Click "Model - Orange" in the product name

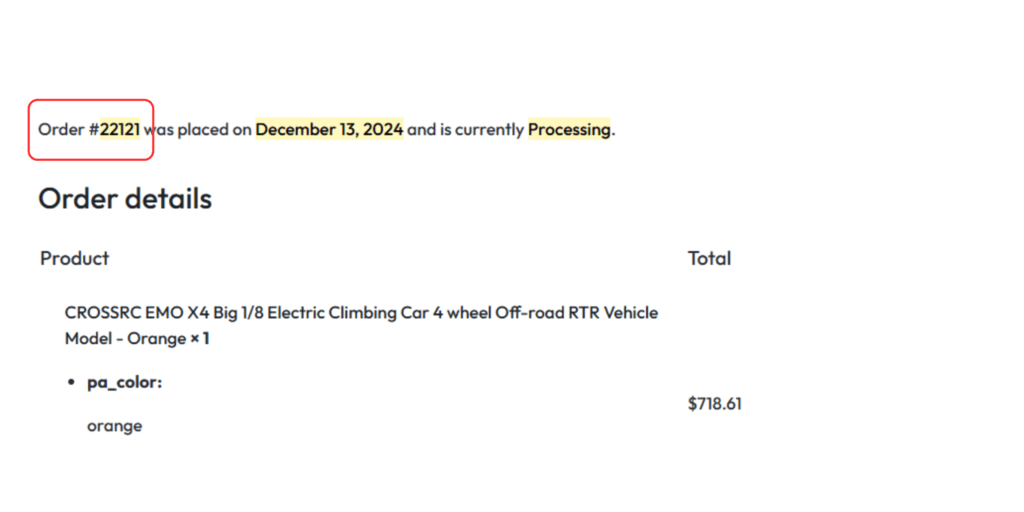point(125,339)
